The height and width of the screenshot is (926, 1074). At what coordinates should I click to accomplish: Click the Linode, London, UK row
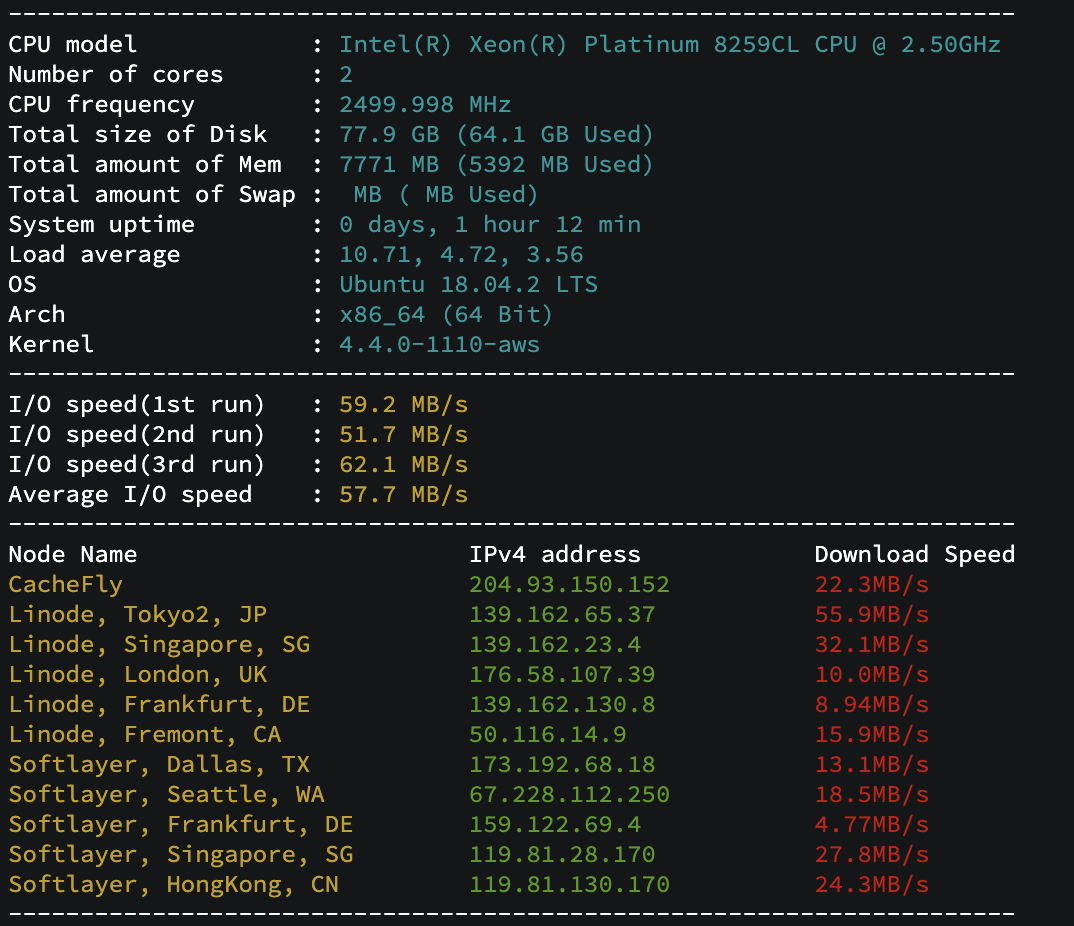(469, 675)
